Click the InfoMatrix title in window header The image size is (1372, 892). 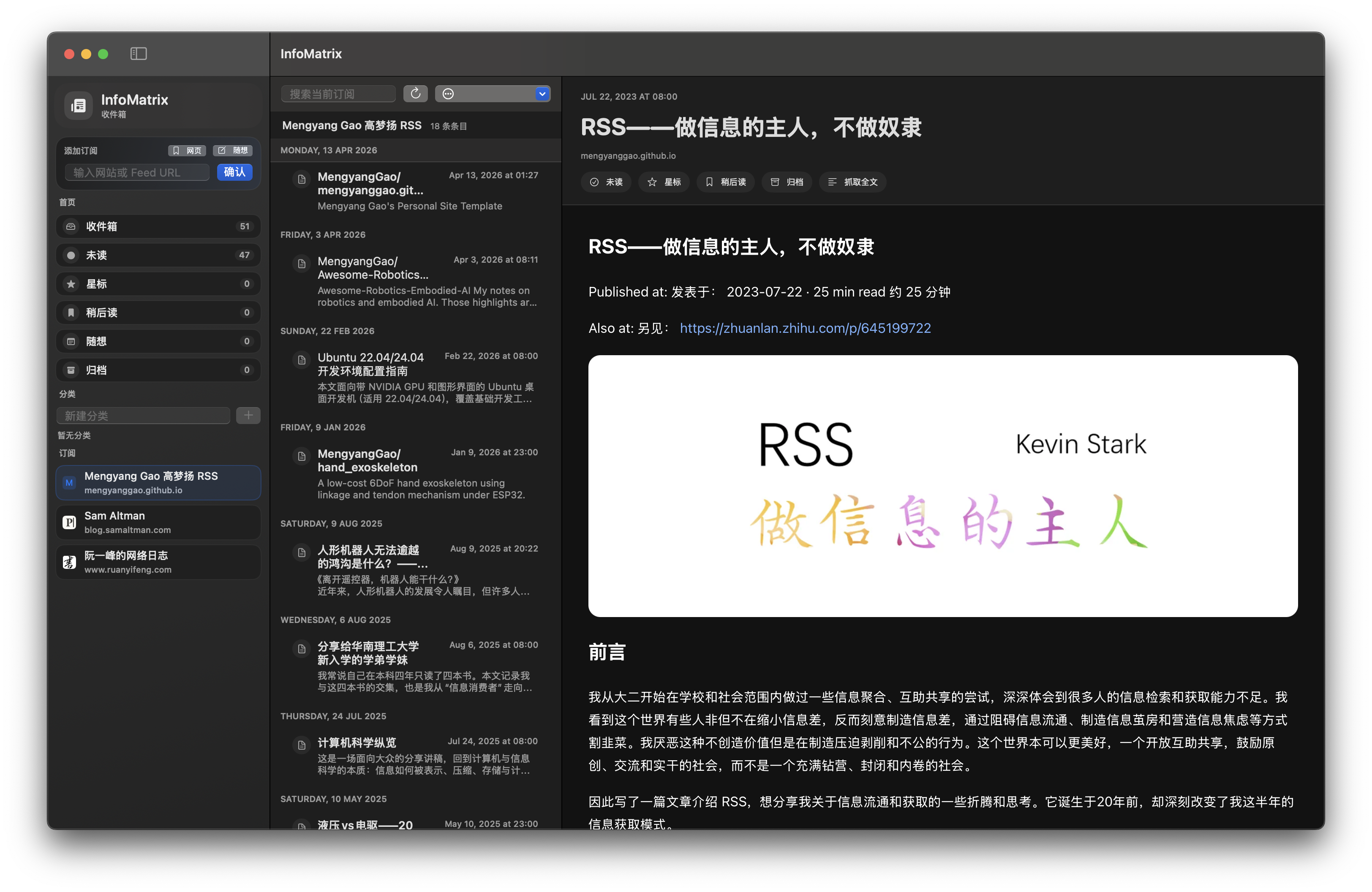311,54
